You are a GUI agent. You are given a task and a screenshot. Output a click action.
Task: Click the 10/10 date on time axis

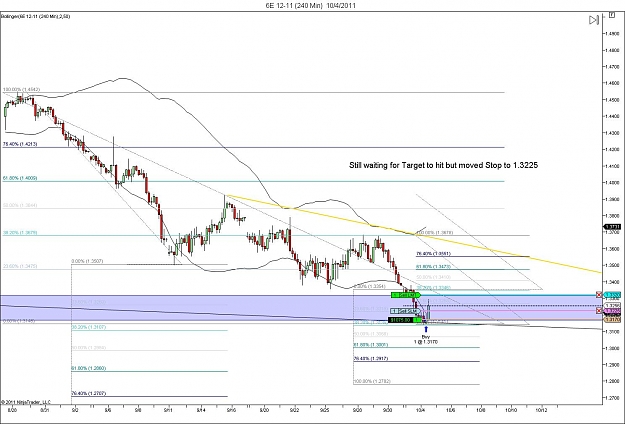click(x=511, y=409)
